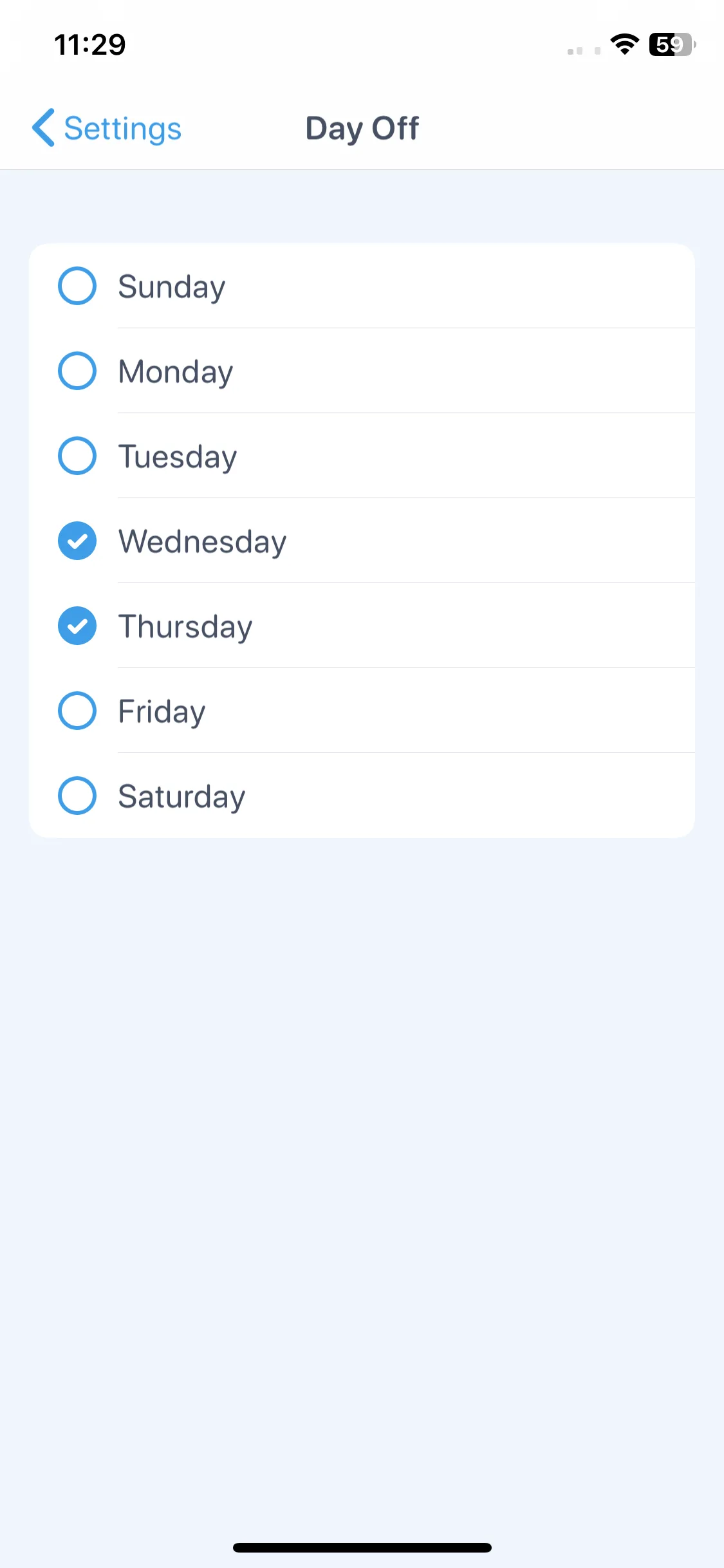Tap the home indicator bar
Image resolution: width=724 pixels, height=1568 pixels.
[x=362, y=1547]
